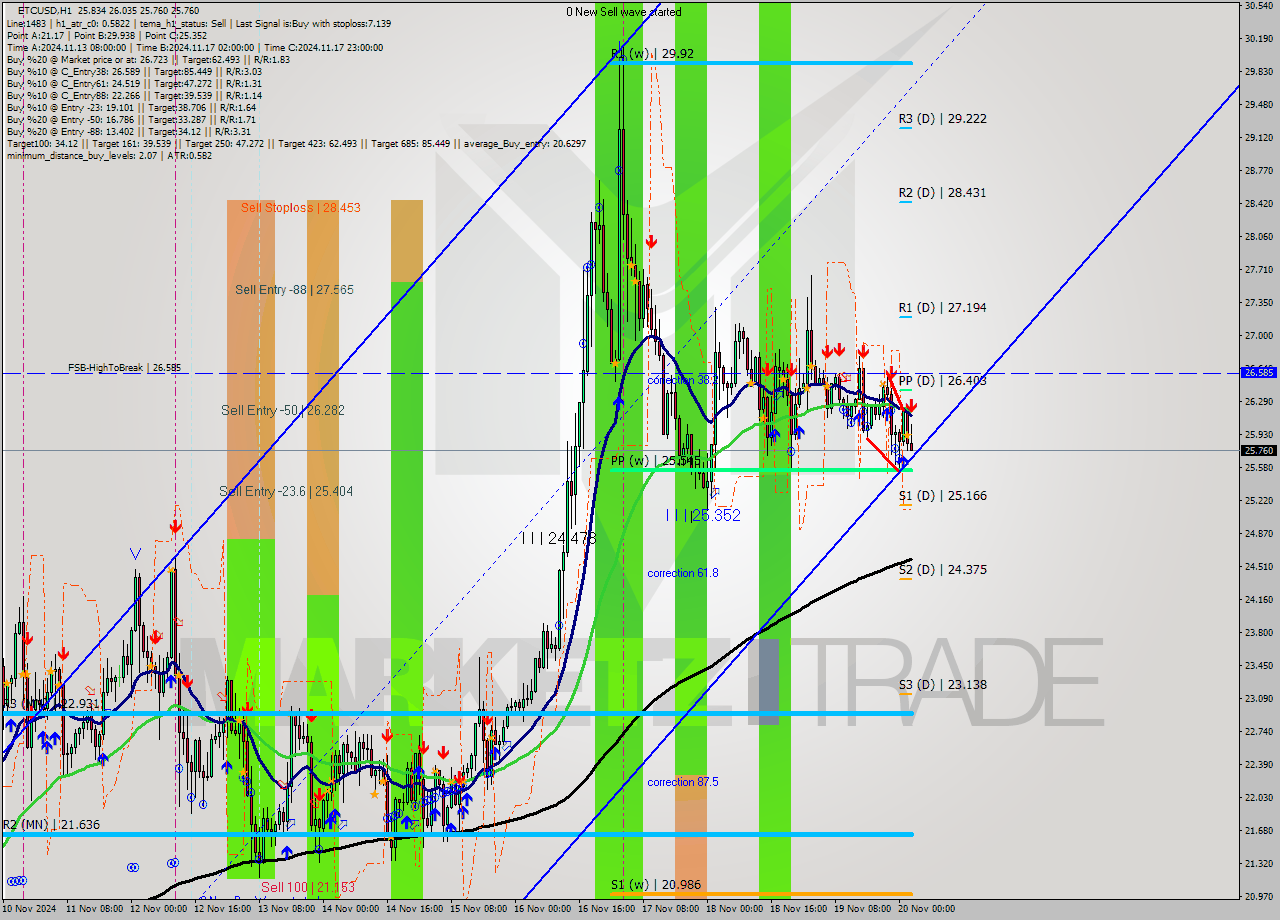
Task: Select the 'correction 87.5' label
Action: [x=683, y=782]
